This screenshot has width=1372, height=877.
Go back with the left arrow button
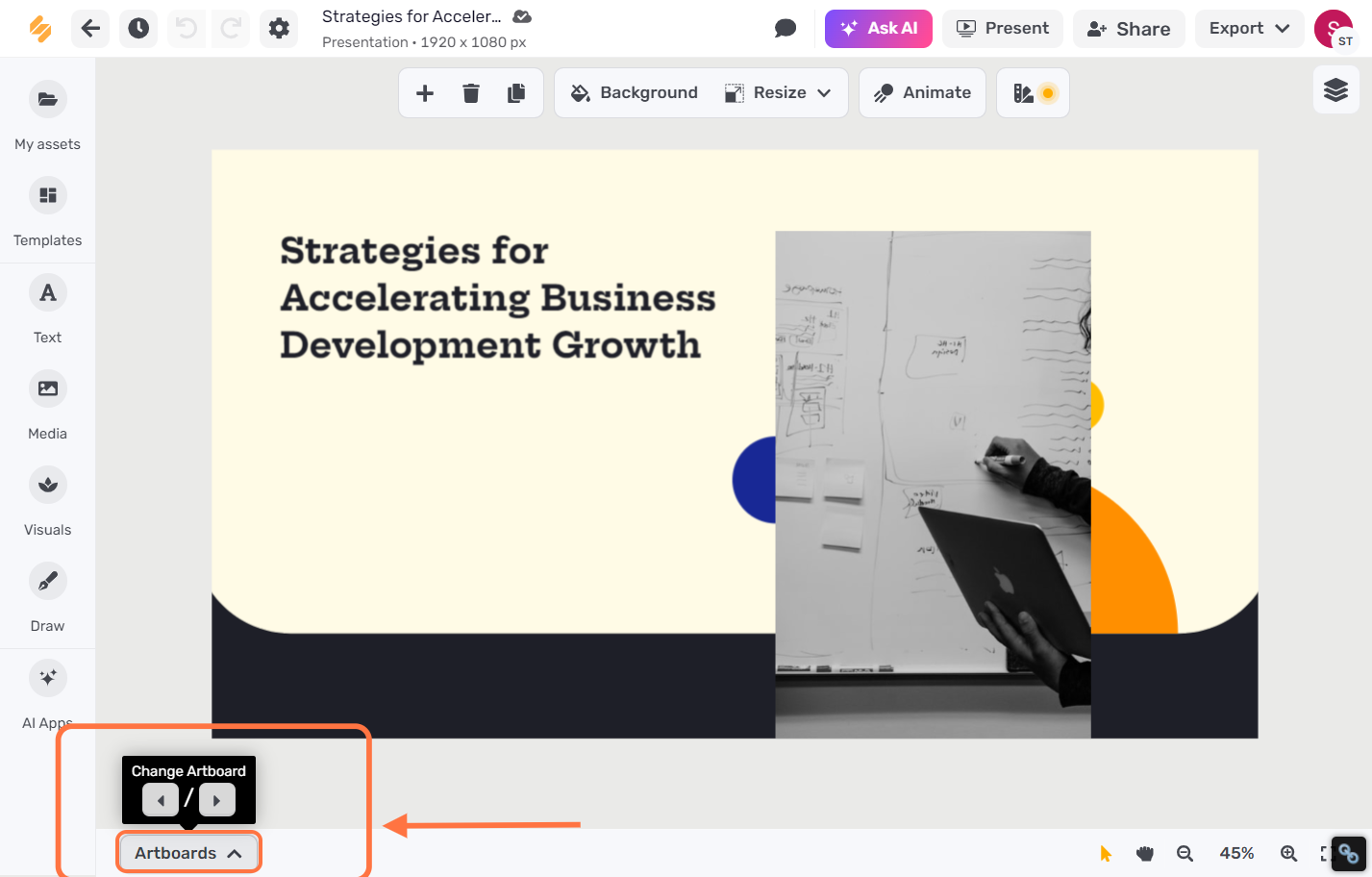(90, 29)
